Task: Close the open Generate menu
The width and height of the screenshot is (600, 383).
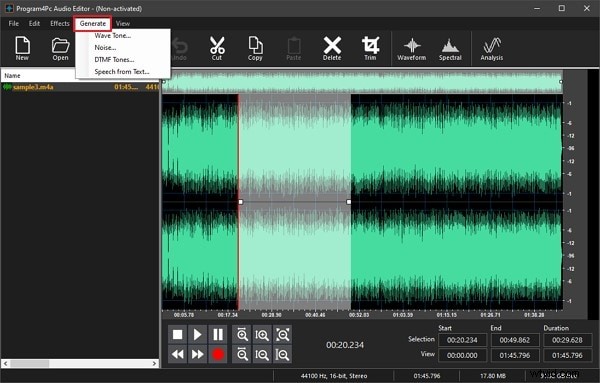Action: click(93, 23)
